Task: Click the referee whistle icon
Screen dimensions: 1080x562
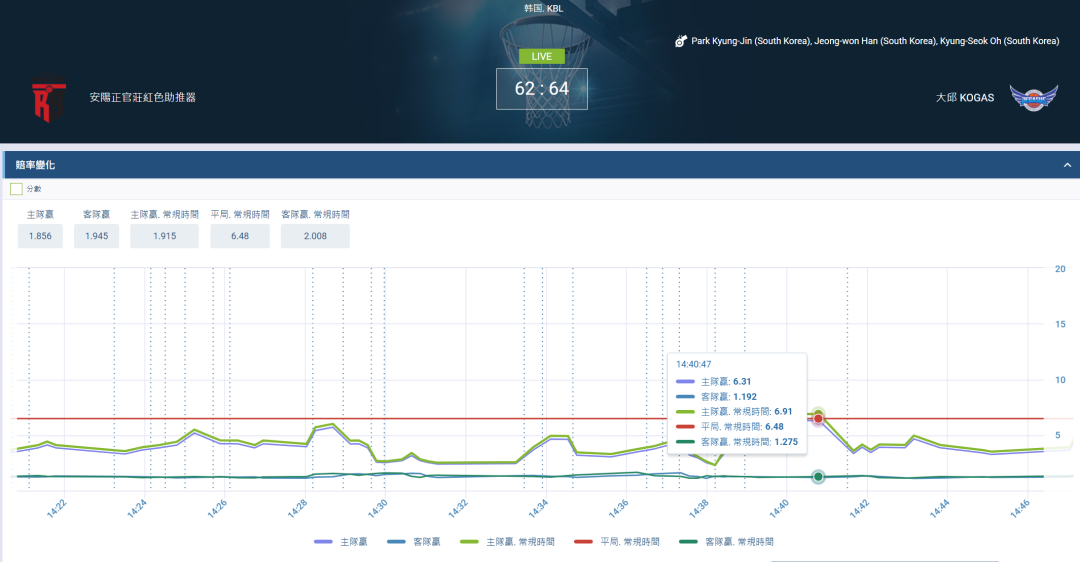Action: click(681, 41)
